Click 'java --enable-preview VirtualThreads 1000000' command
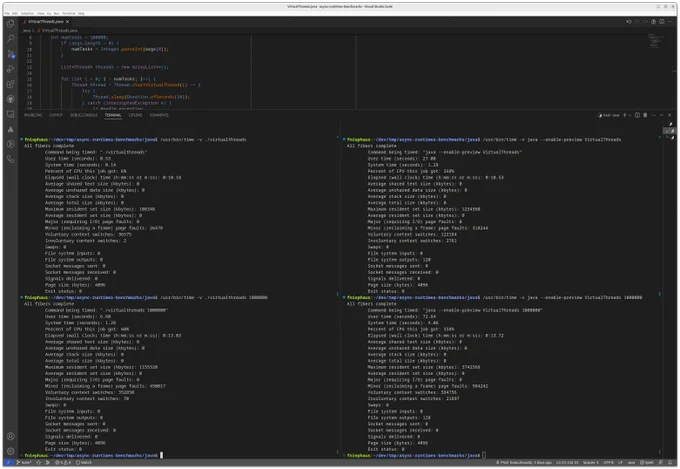Viewport: 680px width, 469px height. click(584, 298)
